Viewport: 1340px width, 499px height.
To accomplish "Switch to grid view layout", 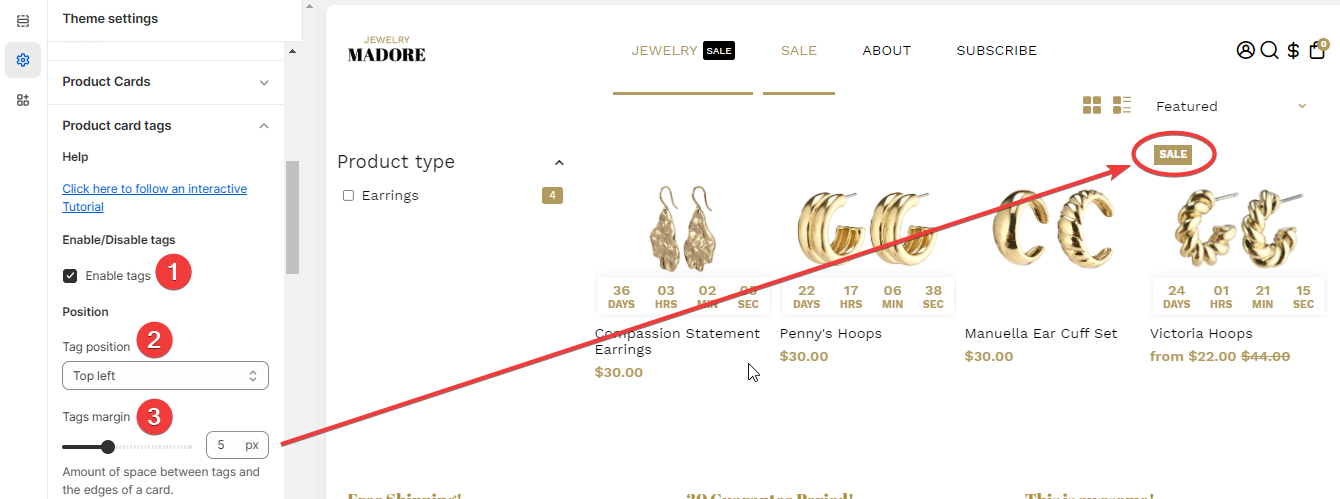I will point(1092,105).
